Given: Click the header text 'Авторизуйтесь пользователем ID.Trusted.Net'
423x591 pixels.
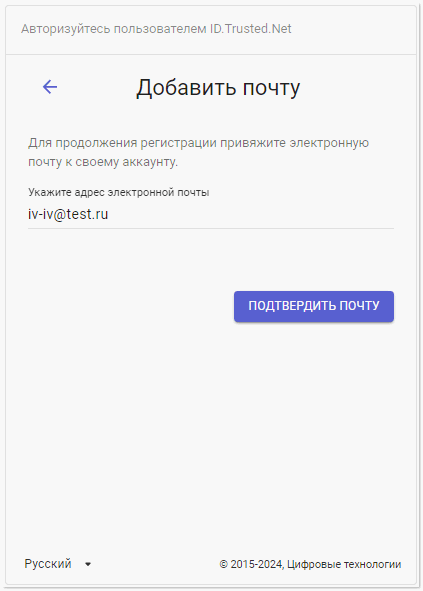Looking at the screenshot, I should [x=156, y=29].
